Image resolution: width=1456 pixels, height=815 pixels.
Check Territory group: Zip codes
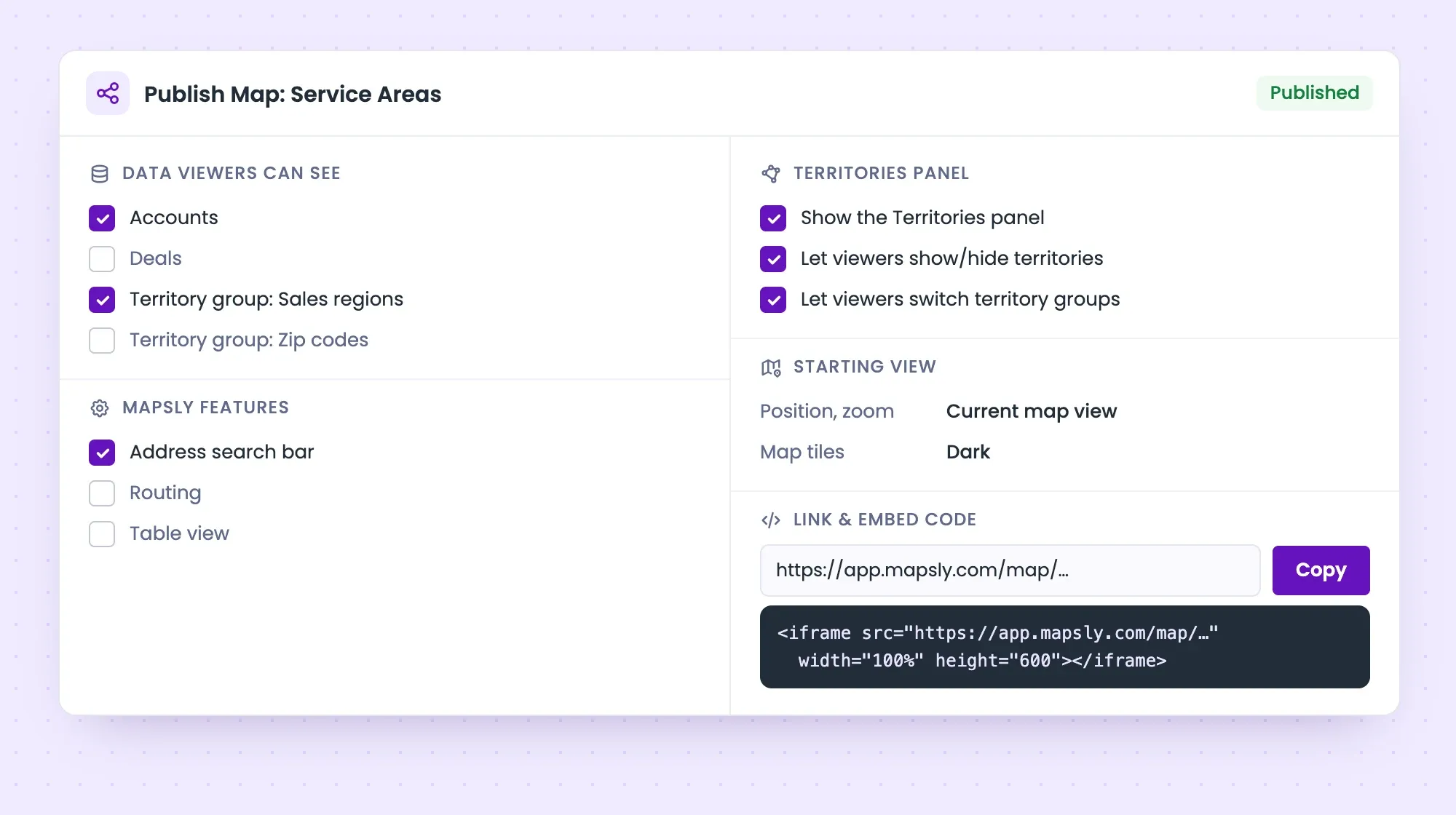(102, 341)
